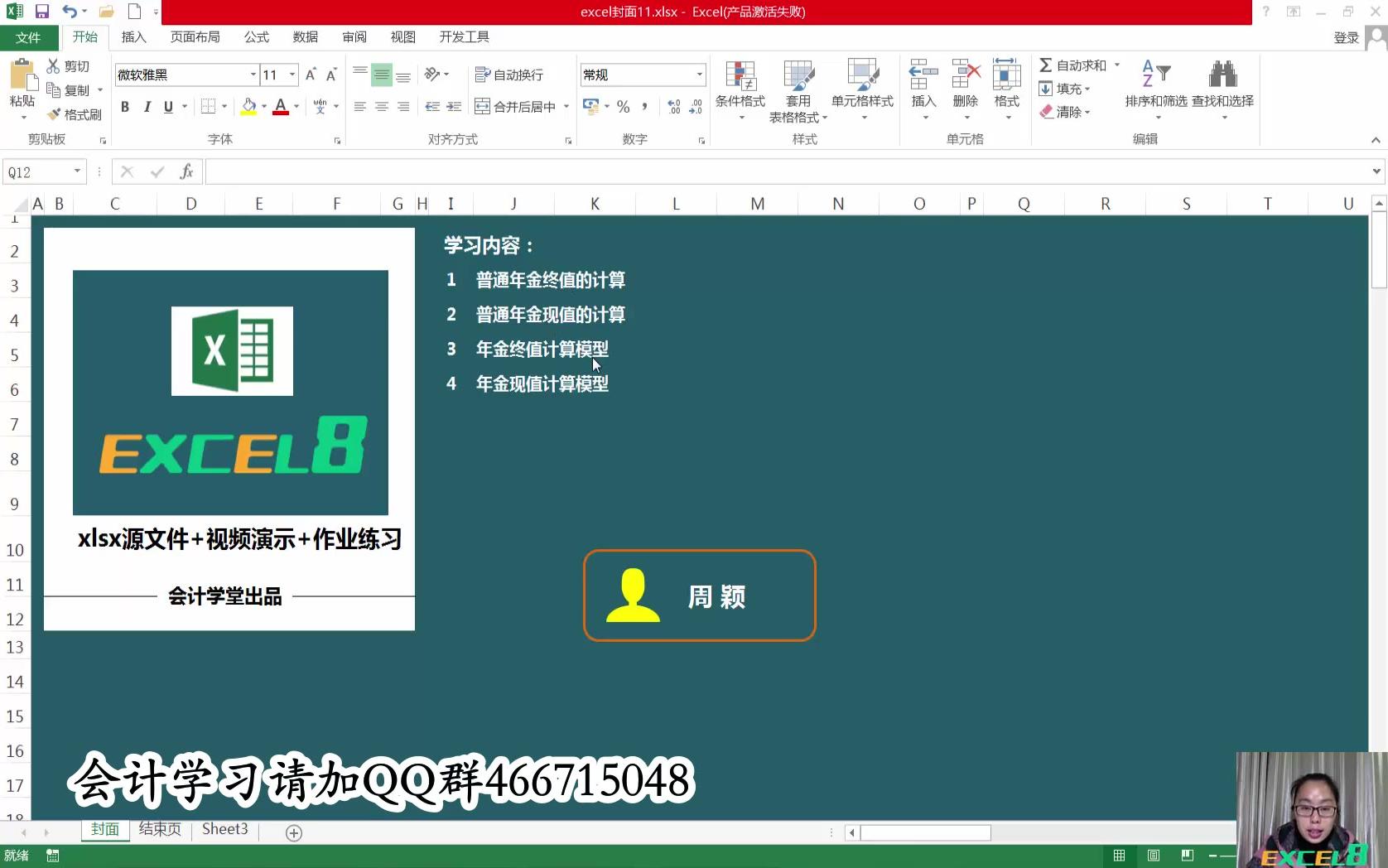
Task: Open the 结束页 sheet tab
Action: (x=159, y=829)
